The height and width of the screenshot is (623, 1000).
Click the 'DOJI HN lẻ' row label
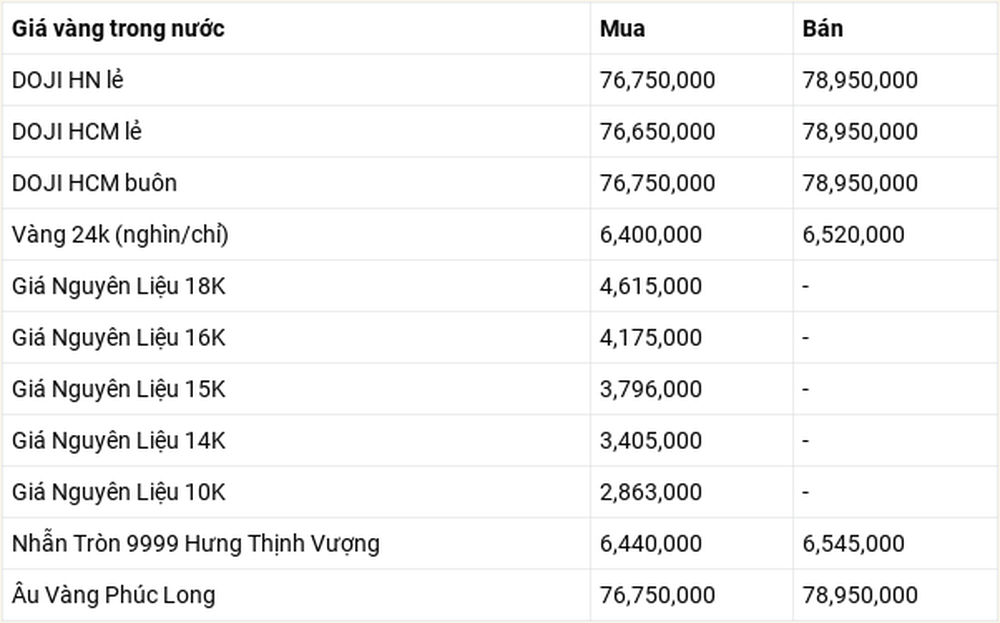(x=68, y=80)
